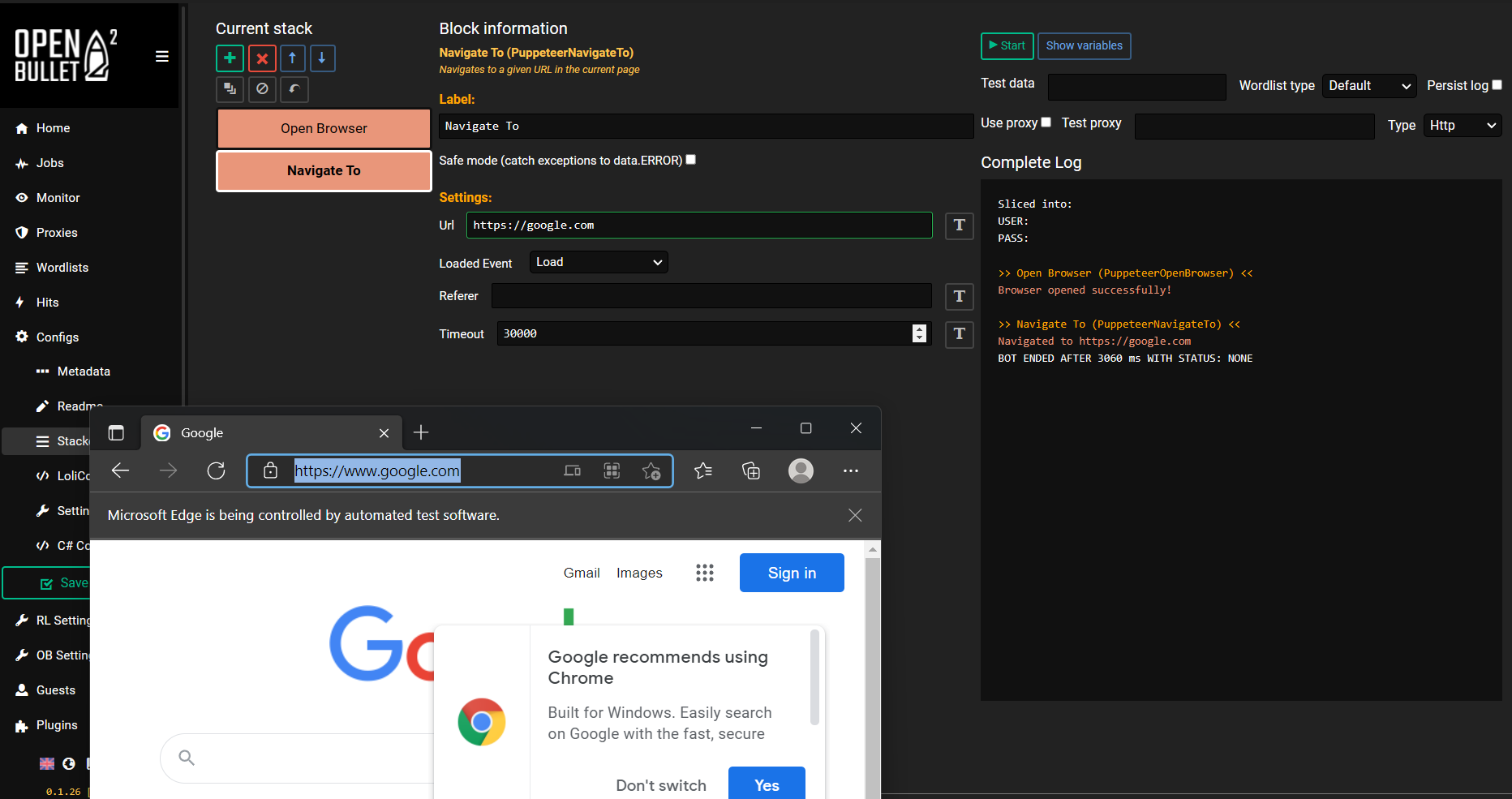Click Yes to switch to Chrome
The height and width of the screenshot is (799, 1512).
pos(767,784)
